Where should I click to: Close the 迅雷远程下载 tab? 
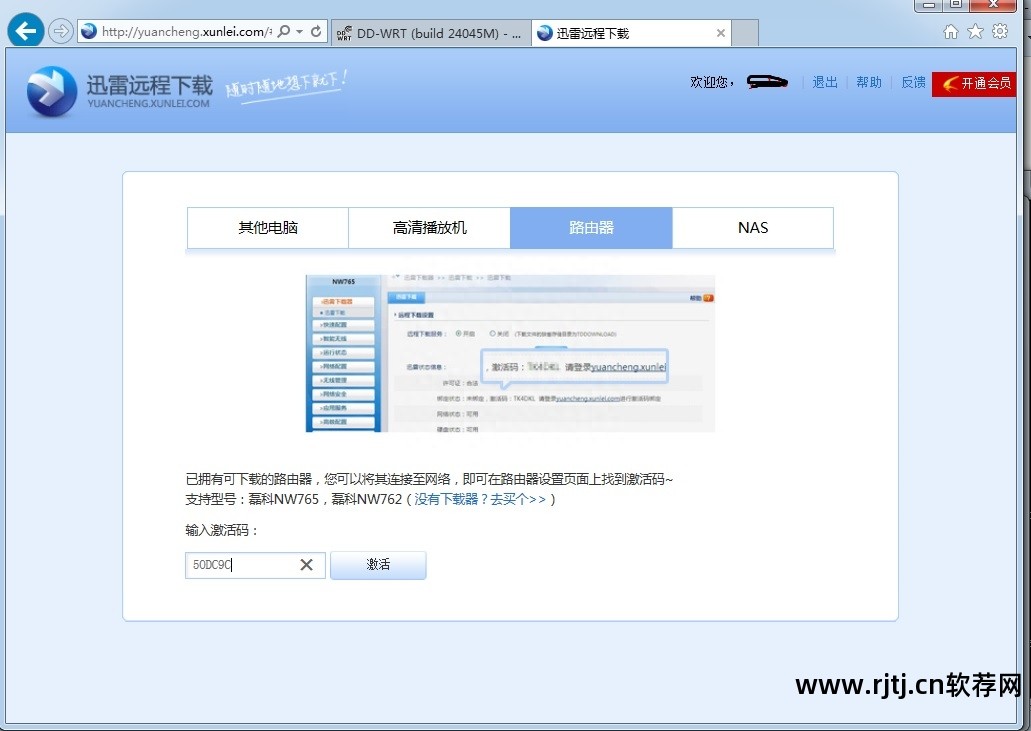[x=721, y=33]
